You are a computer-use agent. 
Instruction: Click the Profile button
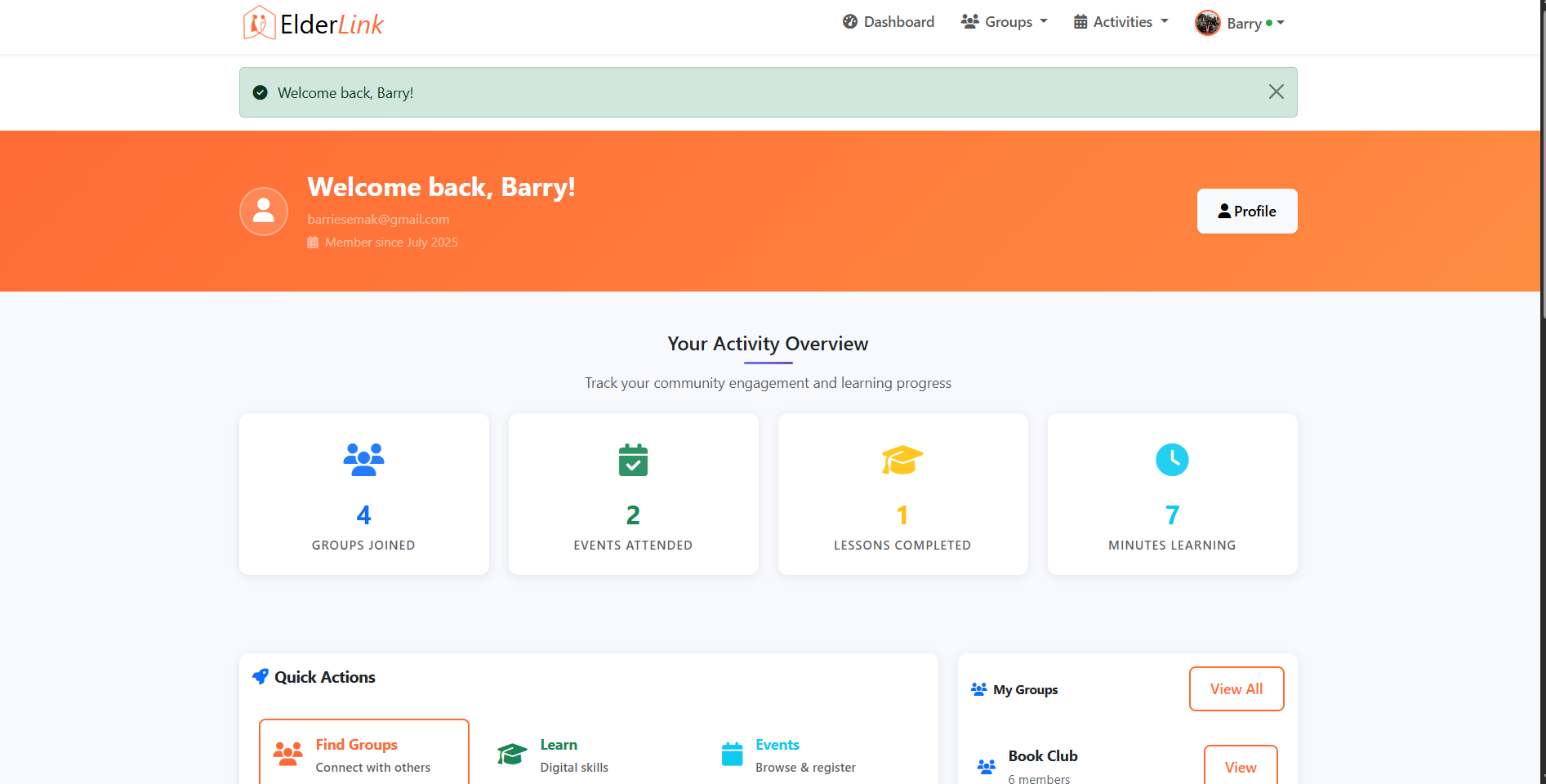pyautogui.click(x=1247, y=211)
